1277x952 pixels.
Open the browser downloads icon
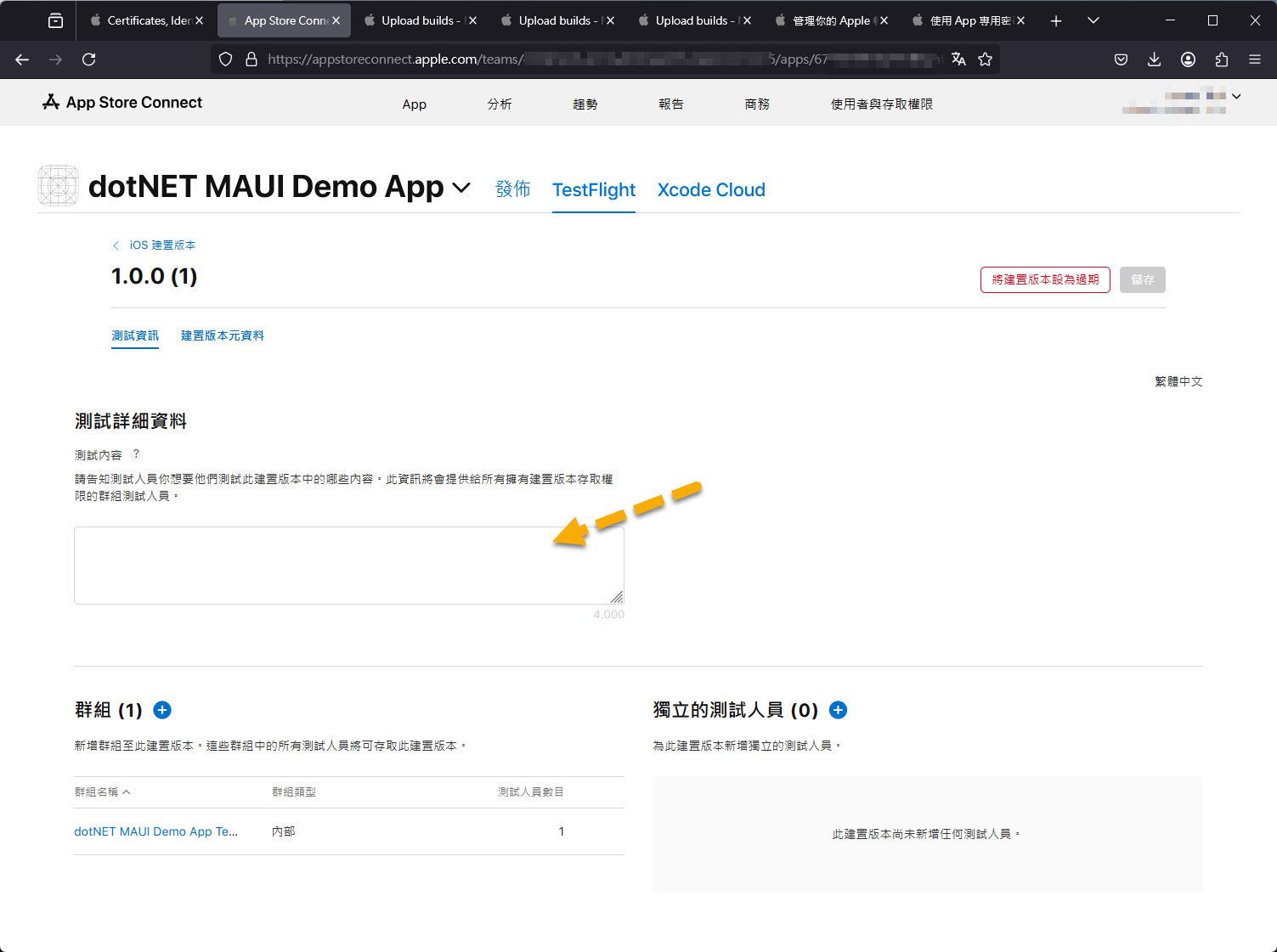click(x=1154, y=59)
